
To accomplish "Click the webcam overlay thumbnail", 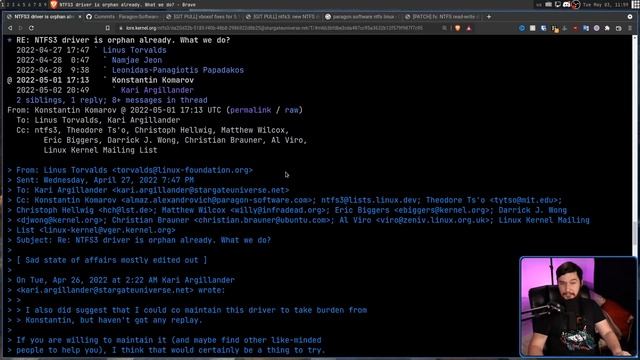I will click(x=578, y=307).
